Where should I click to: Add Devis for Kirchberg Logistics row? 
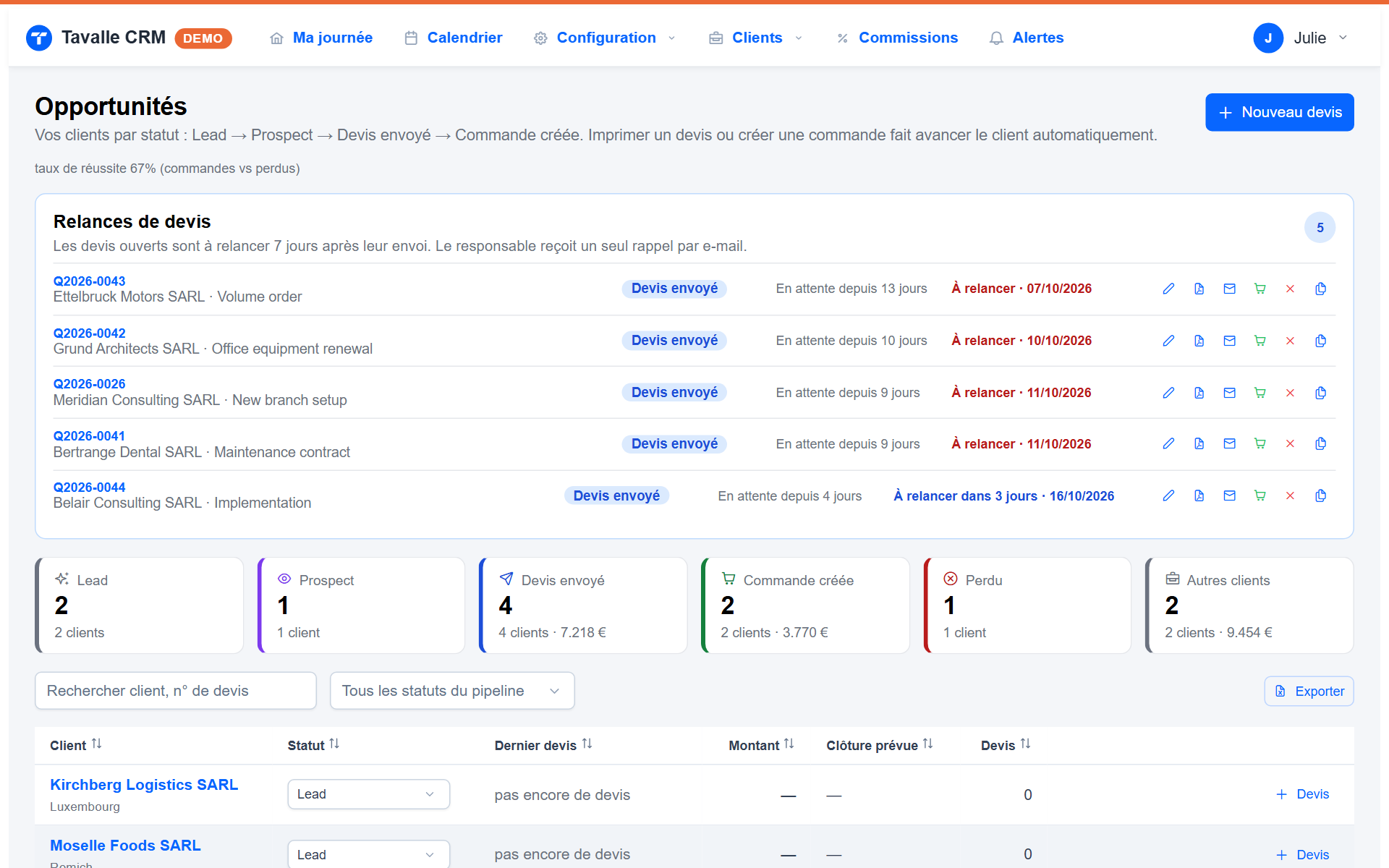[x=1302, y=794]
